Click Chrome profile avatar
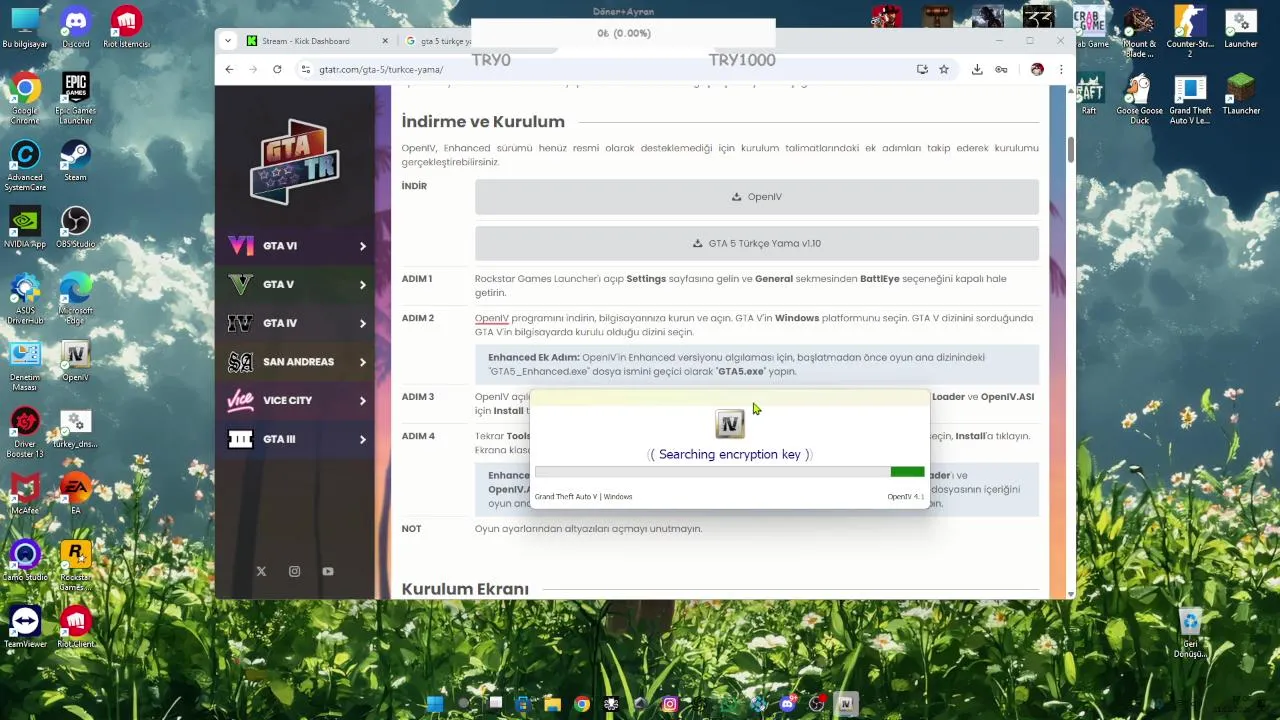Image resolution: width=1280 pixels, height=720 pixels. pos(1037,69)
